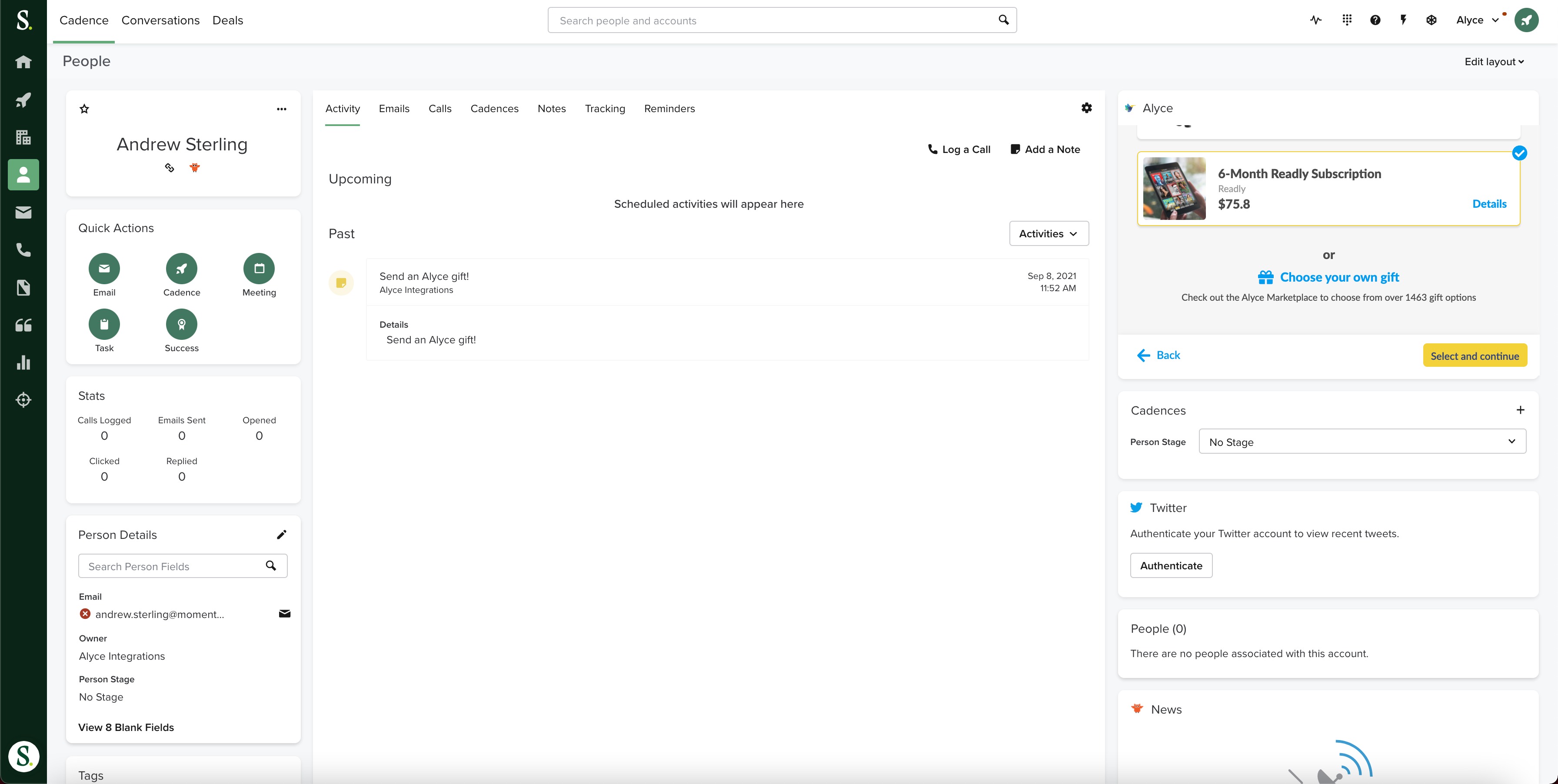Switch to the Emails tab
This screenshot has width=1558, height=784.
[x=394, y=109]
